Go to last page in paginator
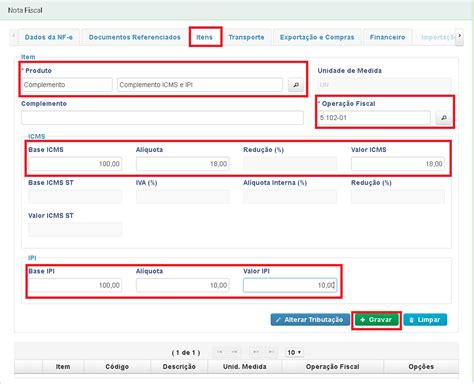Image resolution: width=474 pixels, height=384 pixels. (271, 352)
